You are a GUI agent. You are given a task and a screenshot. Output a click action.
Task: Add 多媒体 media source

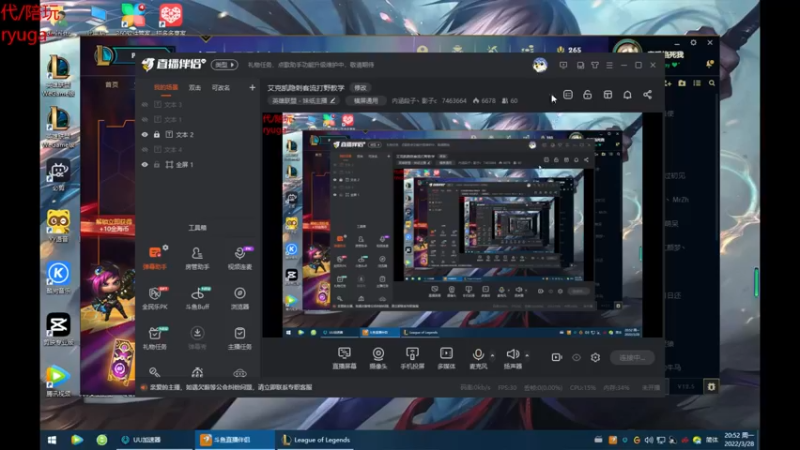point(446,358)
